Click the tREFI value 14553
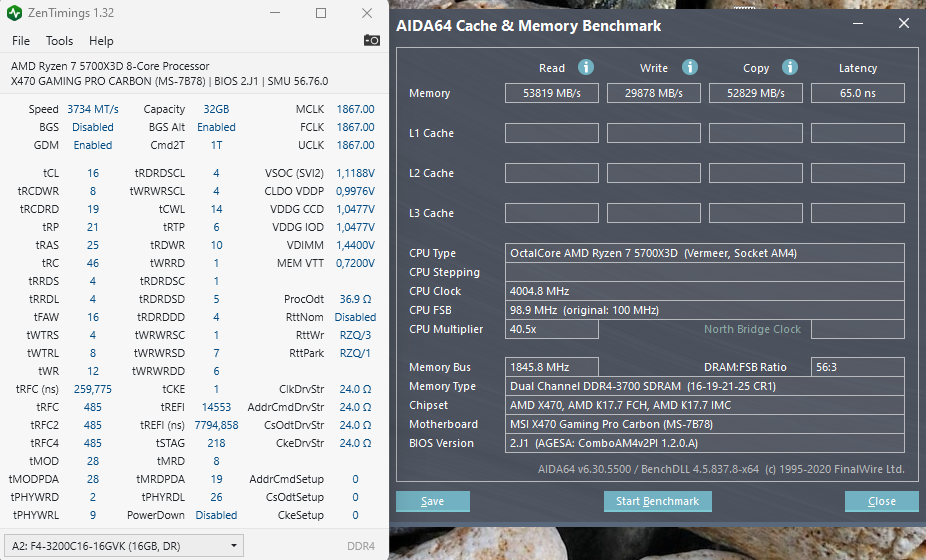926x560 pixels. tap(216, 407)
